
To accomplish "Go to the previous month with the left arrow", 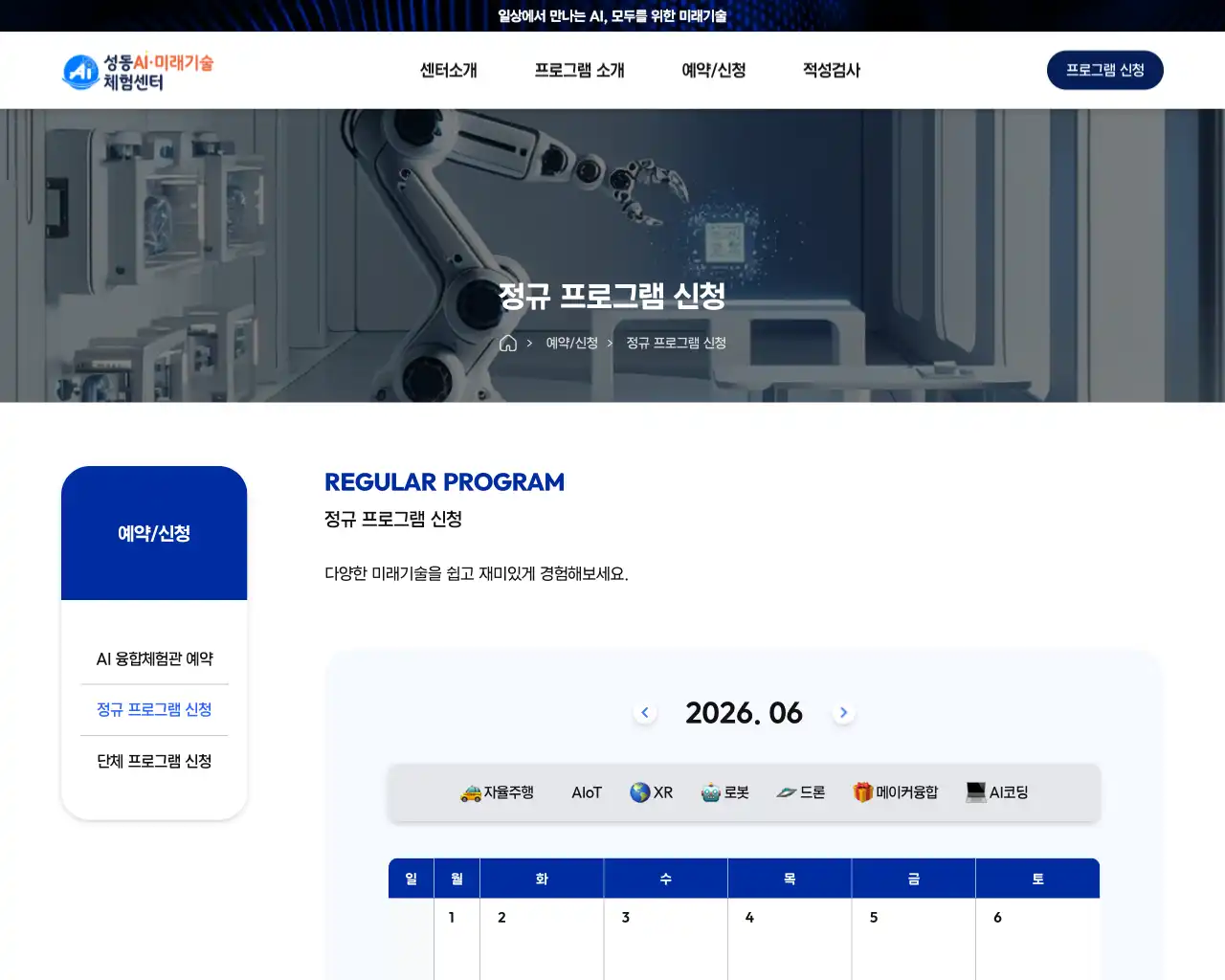I will 645,712.
